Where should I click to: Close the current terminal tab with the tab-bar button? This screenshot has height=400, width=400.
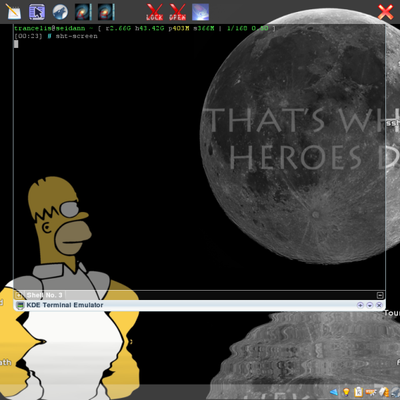click(380, 295)
